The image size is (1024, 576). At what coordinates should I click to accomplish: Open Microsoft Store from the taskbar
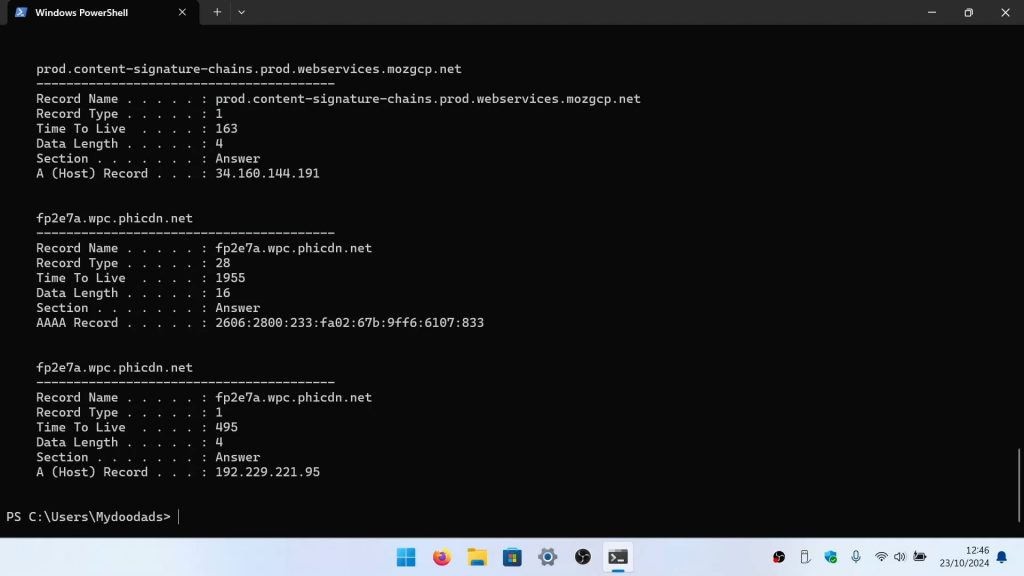512,557
